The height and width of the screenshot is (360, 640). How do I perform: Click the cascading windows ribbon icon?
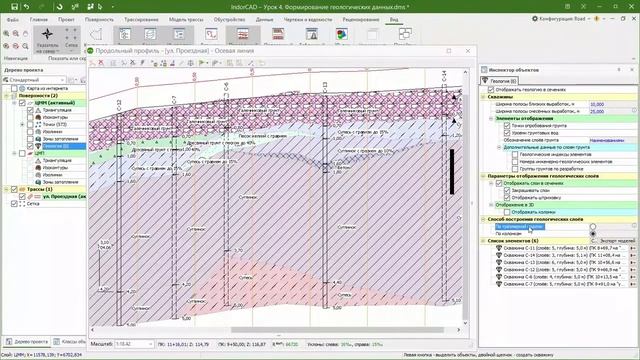click(x=405, y=34)
